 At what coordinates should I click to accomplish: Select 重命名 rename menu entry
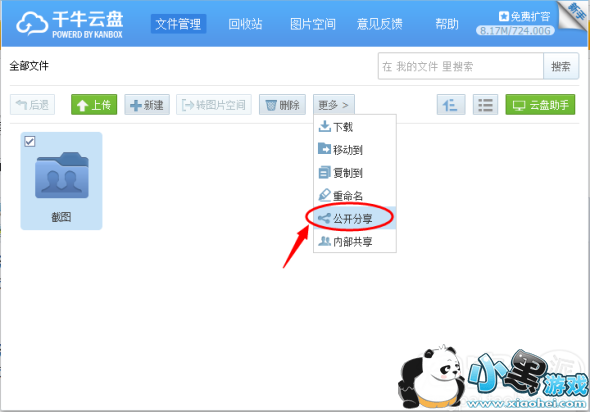(x=354, y=195)
